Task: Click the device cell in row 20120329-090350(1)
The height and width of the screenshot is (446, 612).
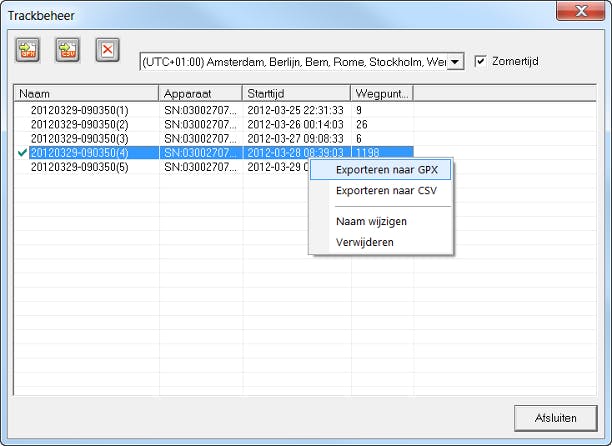Action: coord(200,110)
